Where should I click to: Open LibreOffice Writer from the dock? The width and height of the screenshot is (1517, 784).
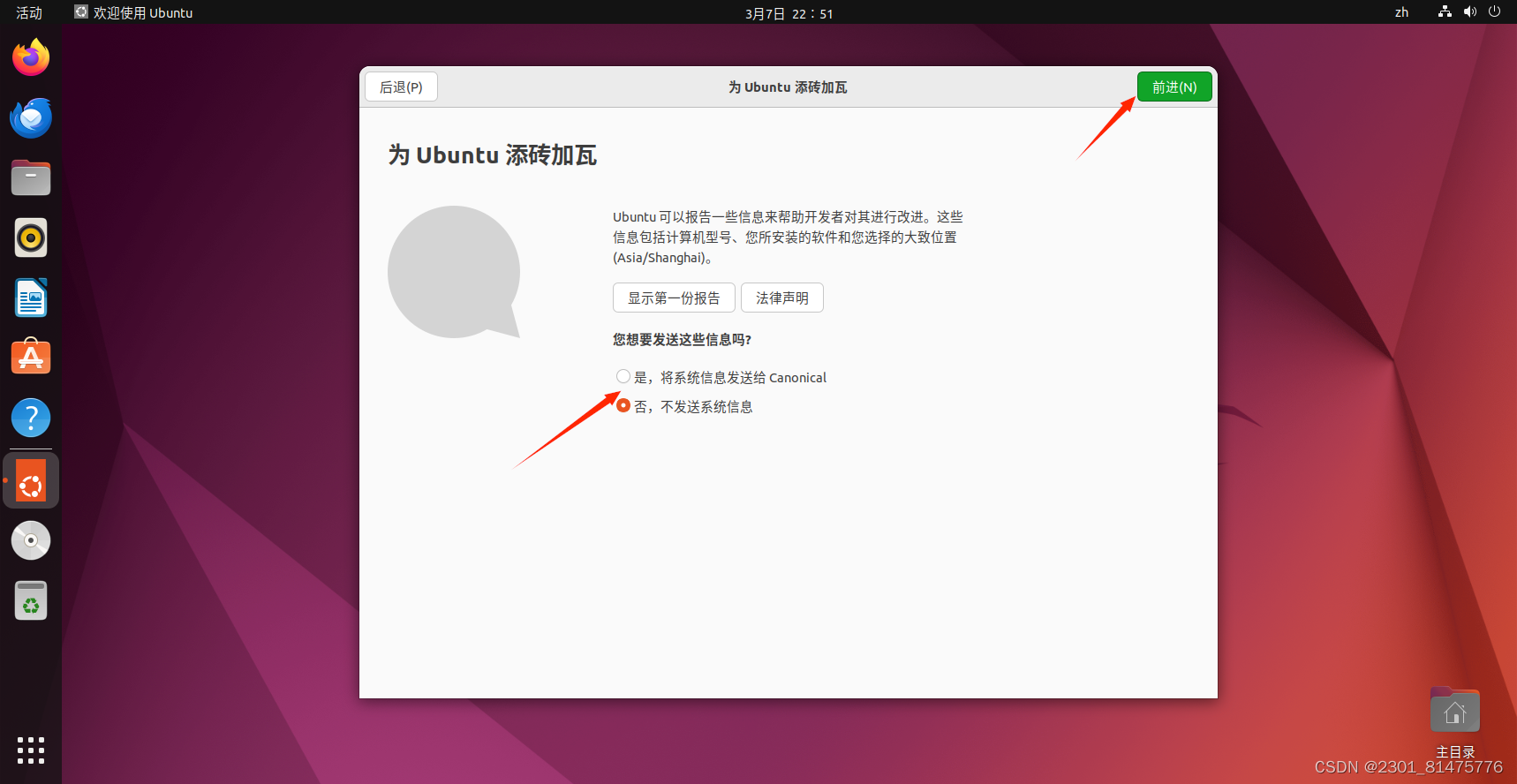(31, 298)
